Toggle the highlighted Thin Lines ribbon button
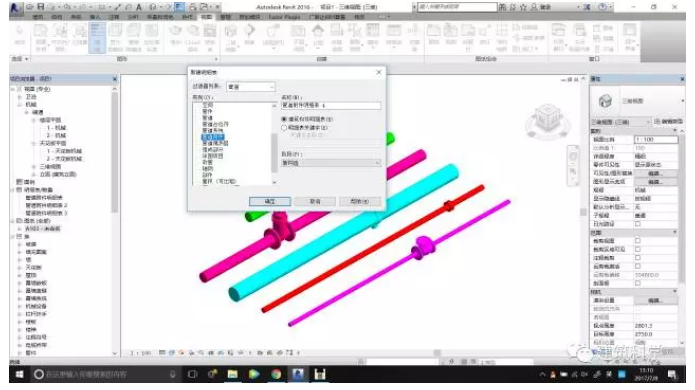 point(97,38)
